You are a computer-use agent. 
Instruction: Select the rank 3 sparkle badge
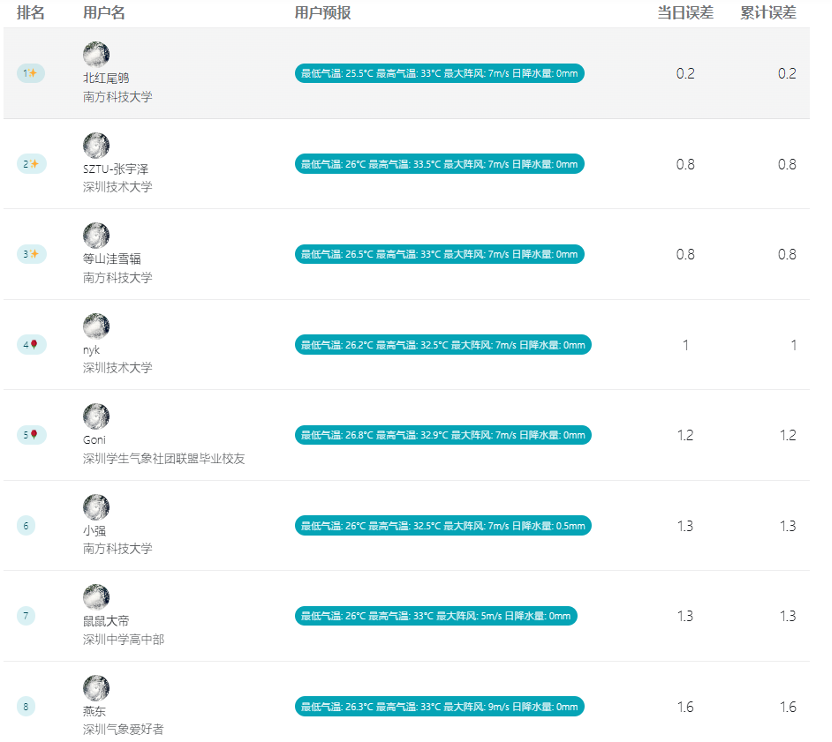coord(32,254)
